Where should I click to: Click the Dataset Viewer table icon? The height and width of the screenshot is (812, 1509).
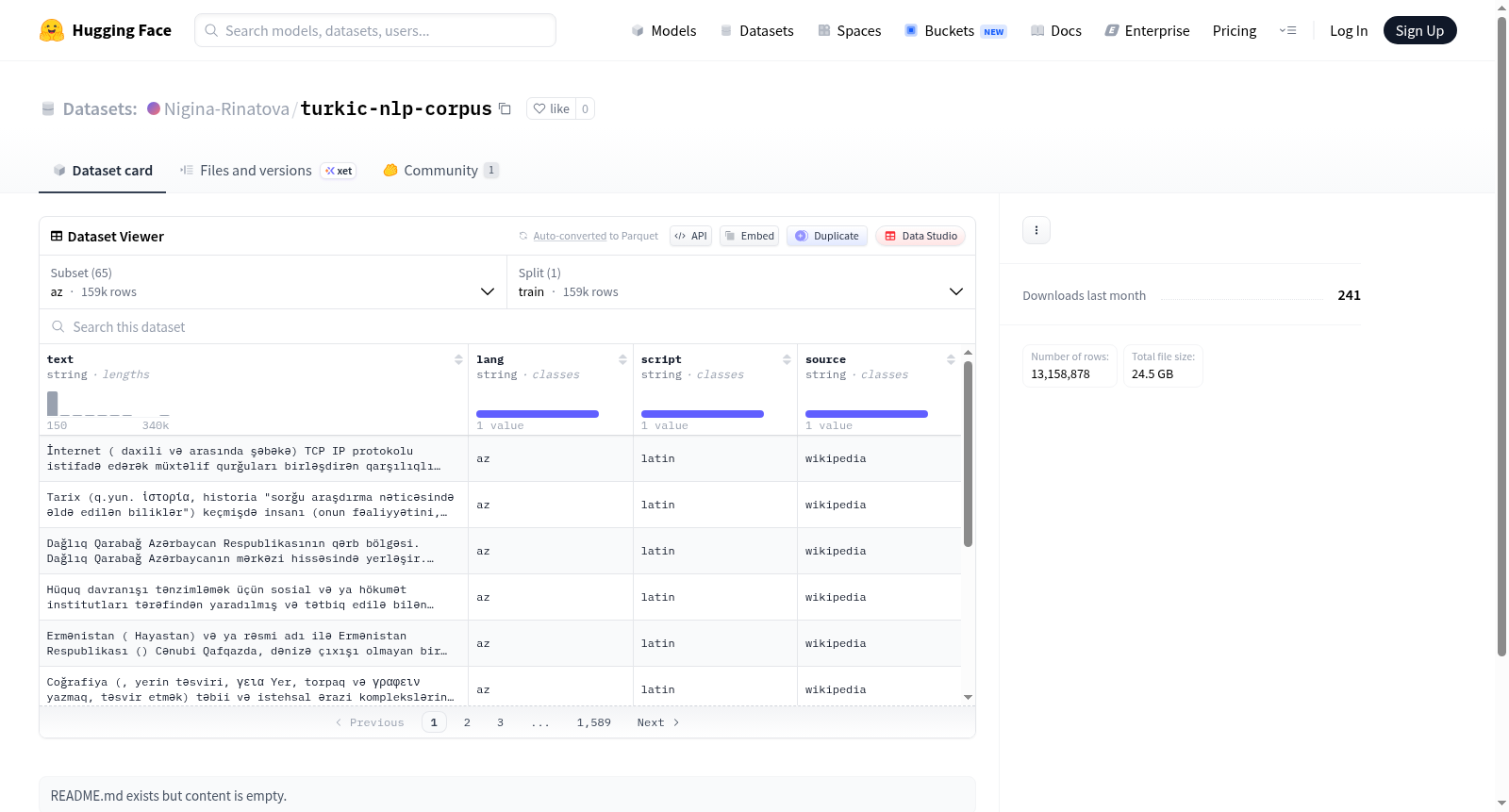(57, 236)
